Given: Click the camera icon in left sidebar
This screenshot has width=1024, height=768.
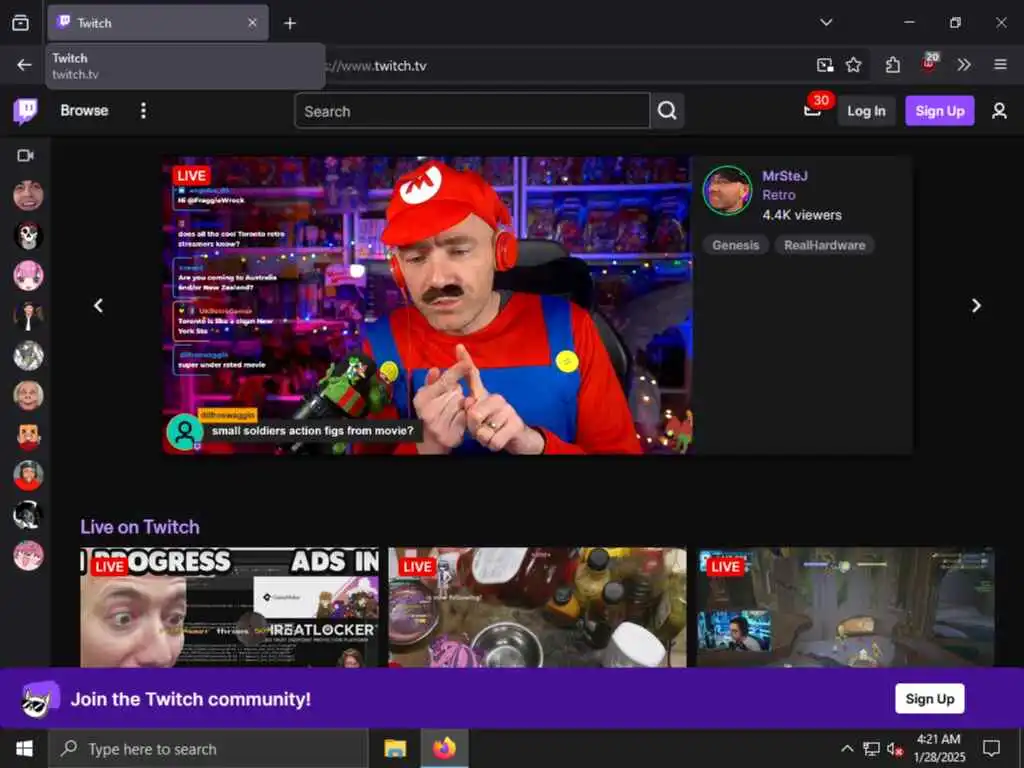Looking at the screenshot, I should pos(25,155).
